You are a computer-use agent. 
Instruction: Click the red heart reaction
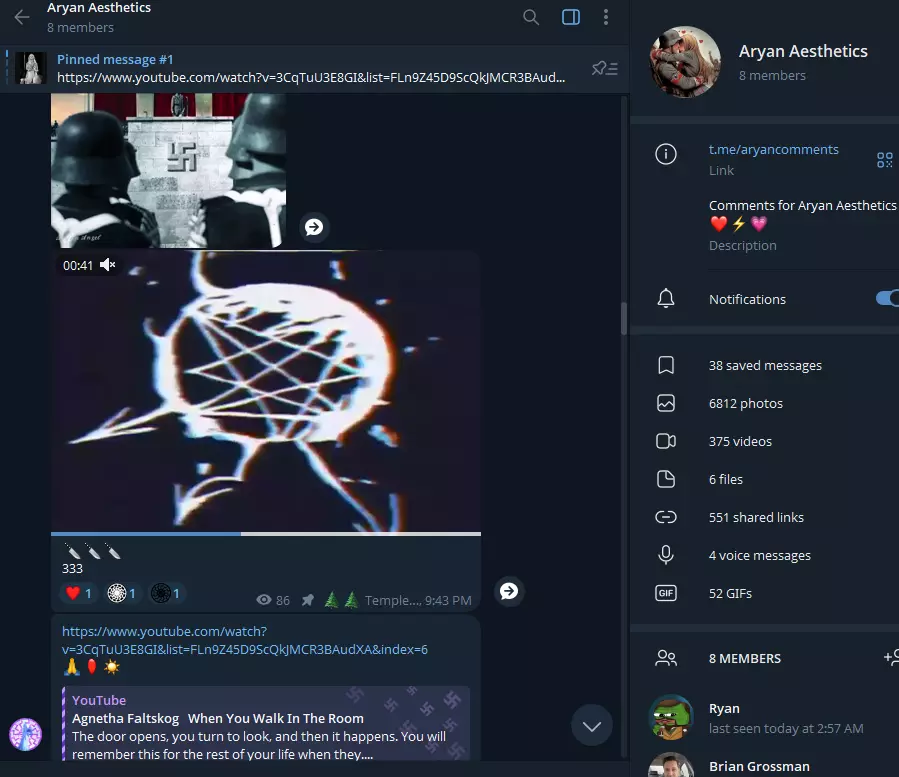pos(78,593)
